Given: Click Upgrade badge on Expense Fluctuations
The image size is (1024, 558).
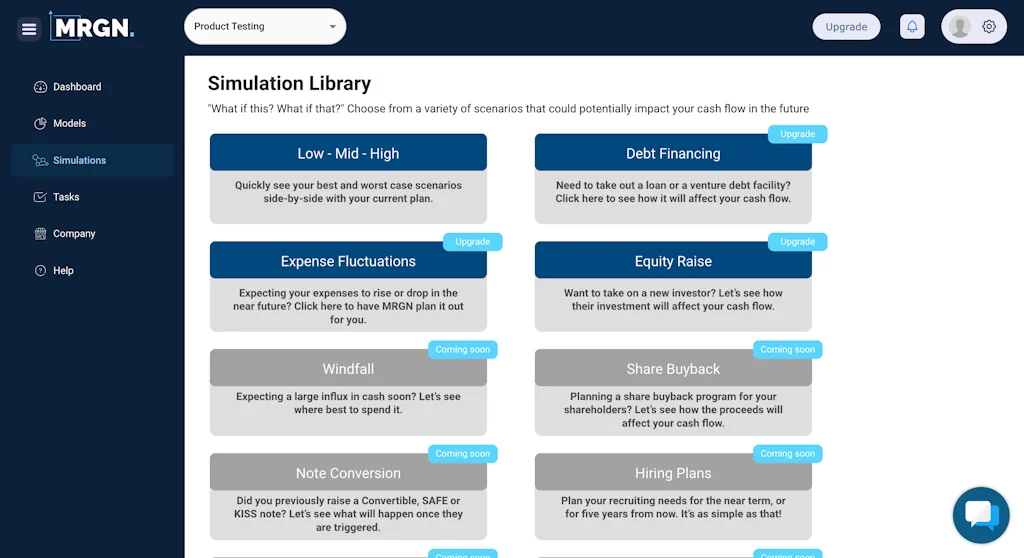Looking at the screenshot, I should point(473,242).
